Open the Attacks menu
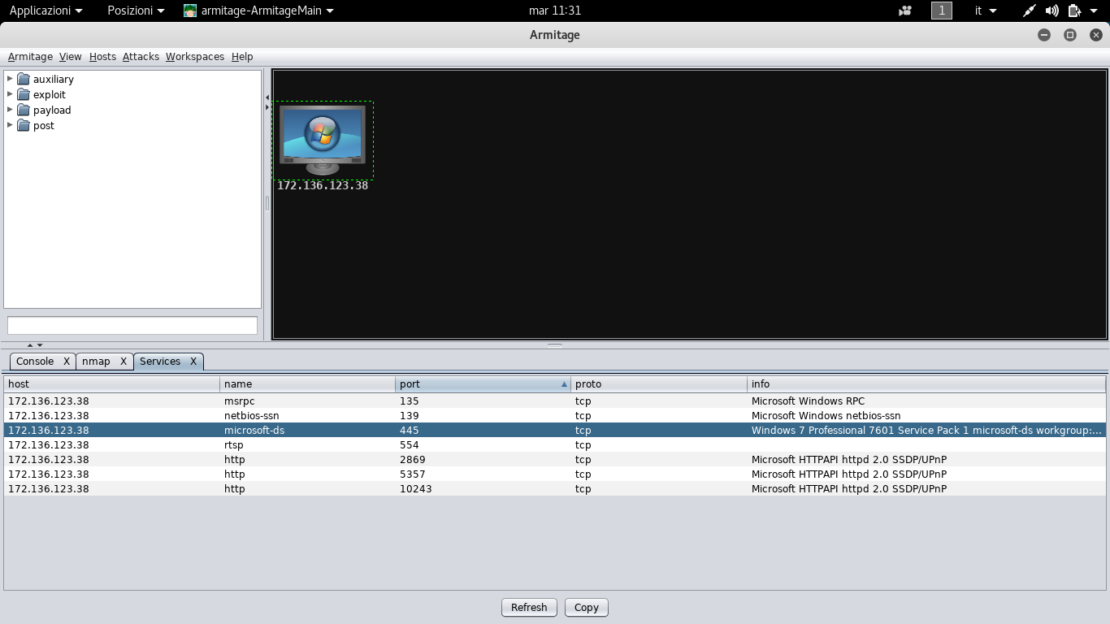This screenshot has height=624, width=1110. coord(140,56)
